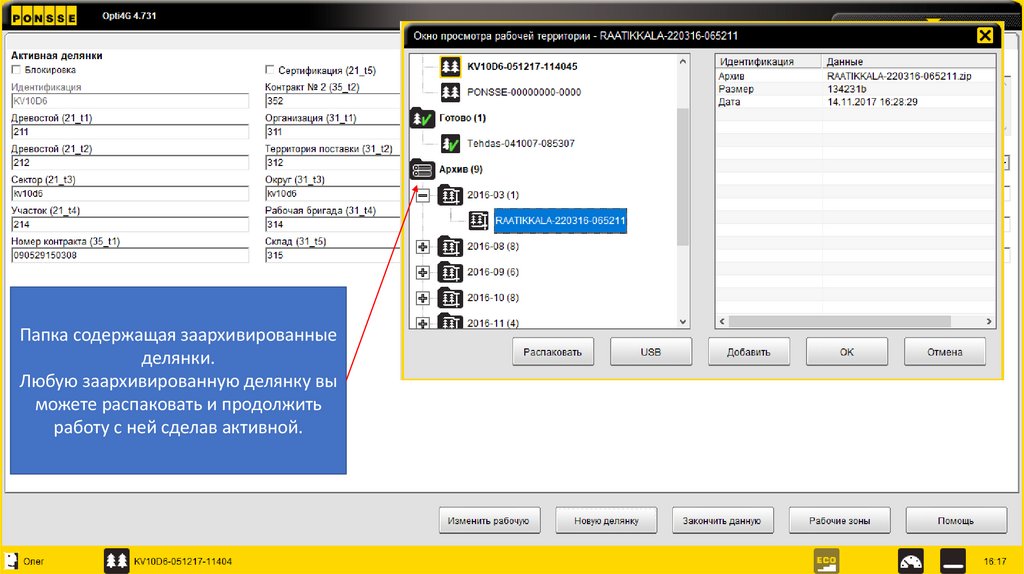Image resolution: width=1024 pixels, height=574 pixels.
Task: Select the Tehdas-041007-085307 tree item
Action: pyautogui.click(x=520, y=144)
